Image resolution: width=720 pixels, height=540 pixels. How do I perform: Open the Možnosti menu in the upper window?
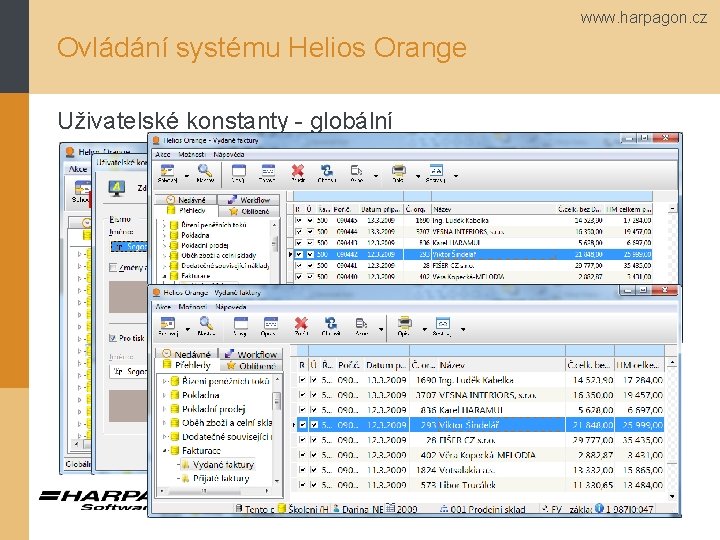[191, 154]
